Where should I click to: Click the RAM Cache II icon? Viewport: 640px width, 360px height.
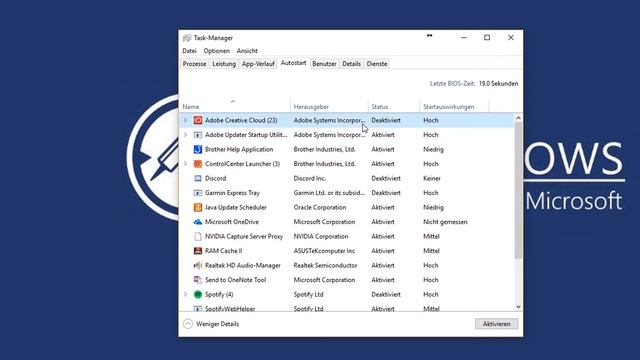tap(198, 251)
